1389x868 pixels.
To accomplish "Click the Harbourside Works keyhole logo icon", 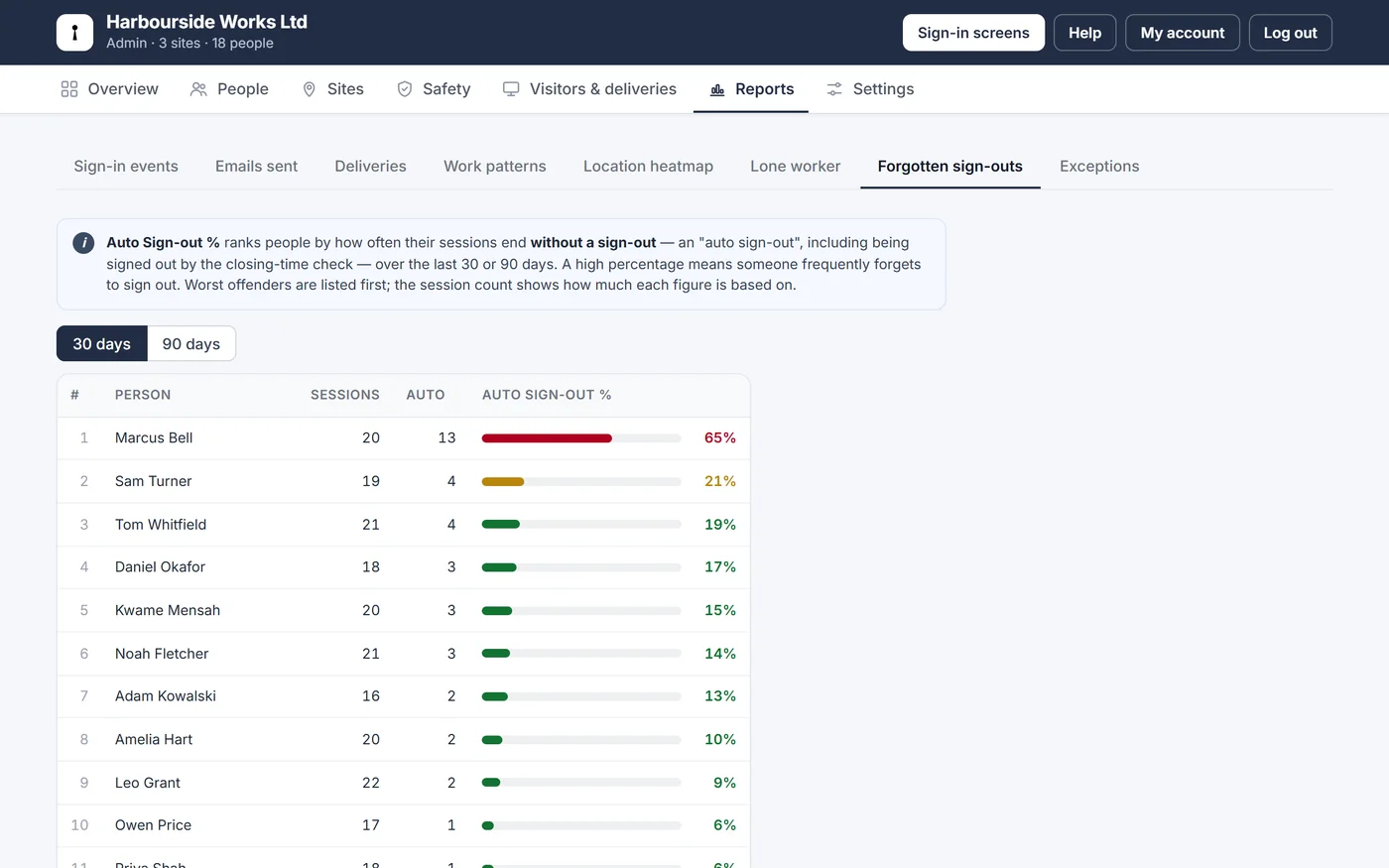I will point(74,33).
